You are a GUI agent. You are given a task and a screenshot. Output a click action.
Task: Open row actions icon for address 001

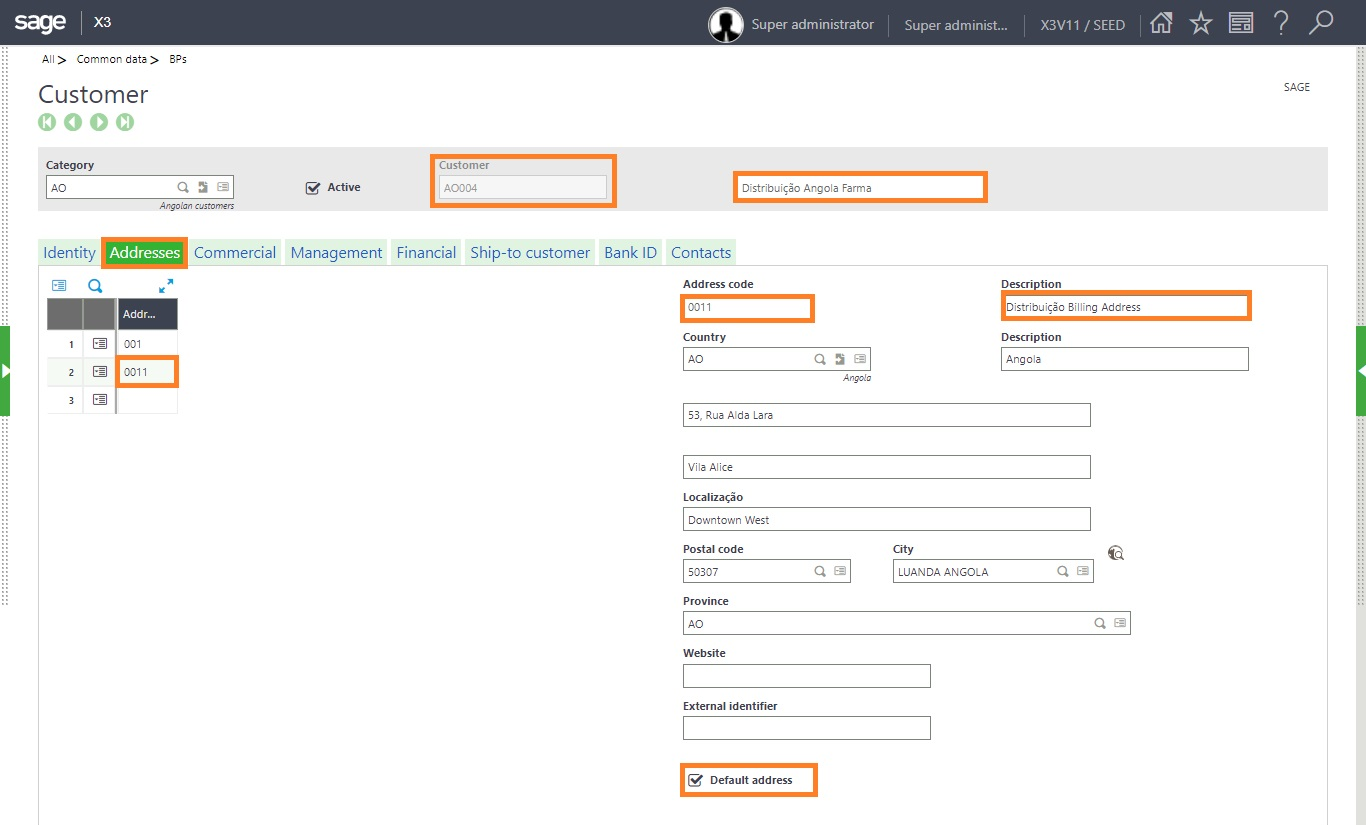click(99, 343)
